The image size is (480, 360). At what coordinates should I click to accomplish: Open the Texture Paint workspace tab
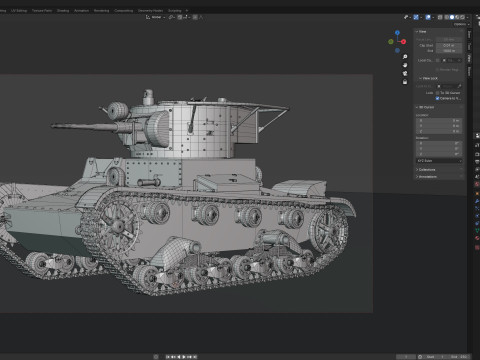coord(42,11)
